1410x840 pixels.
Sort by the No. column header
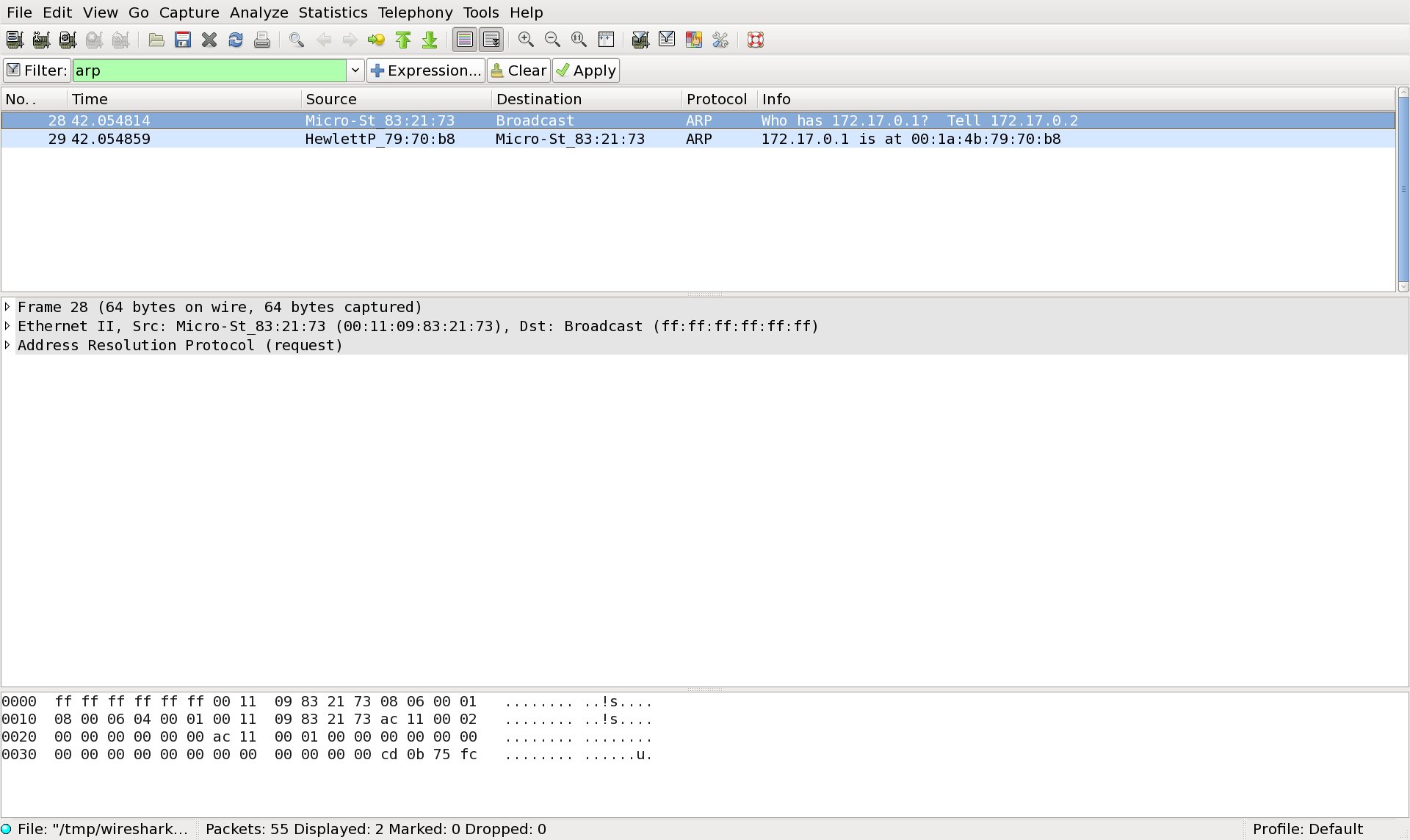pos(35,99)
